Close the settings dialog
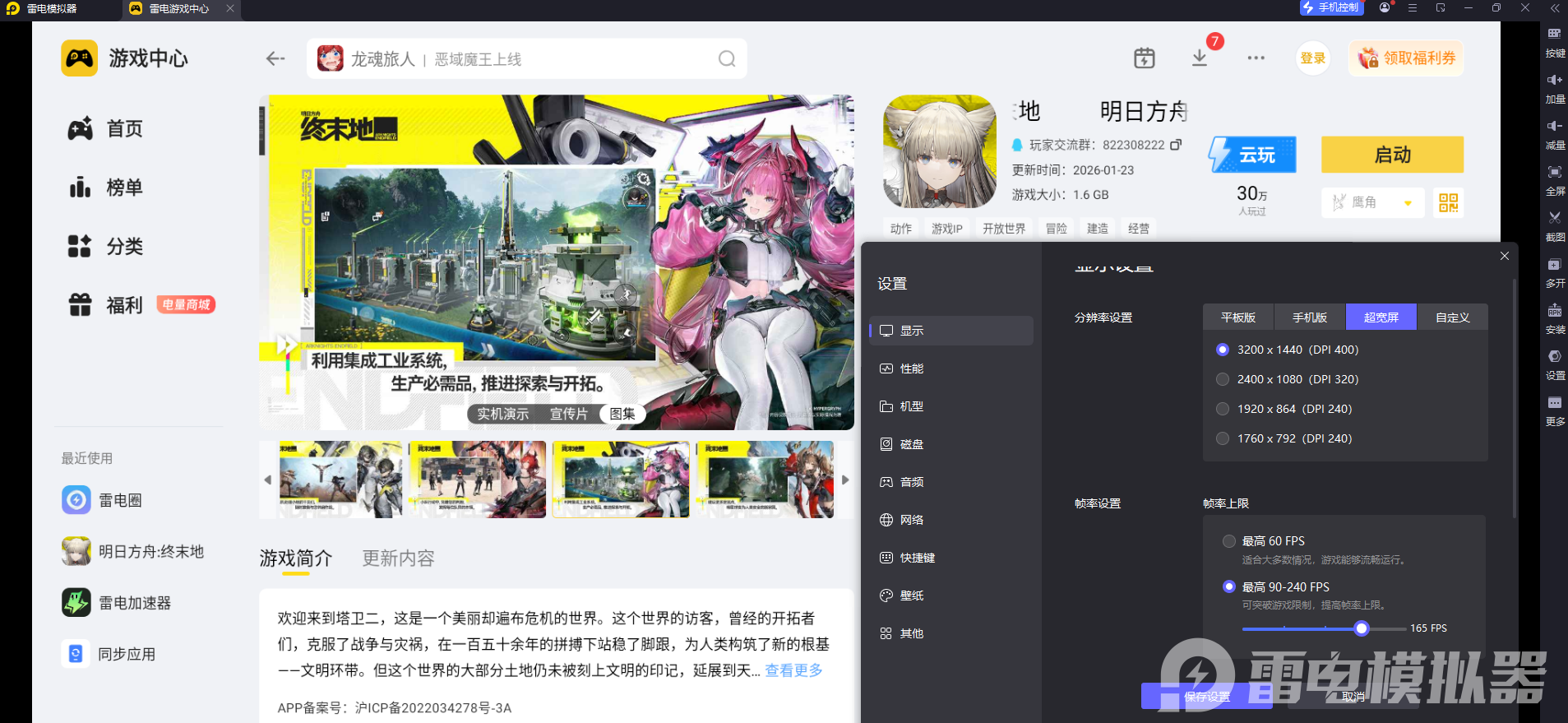Image resolution: width=1568 pixels, height=723 pixels. click(1504, 256)
